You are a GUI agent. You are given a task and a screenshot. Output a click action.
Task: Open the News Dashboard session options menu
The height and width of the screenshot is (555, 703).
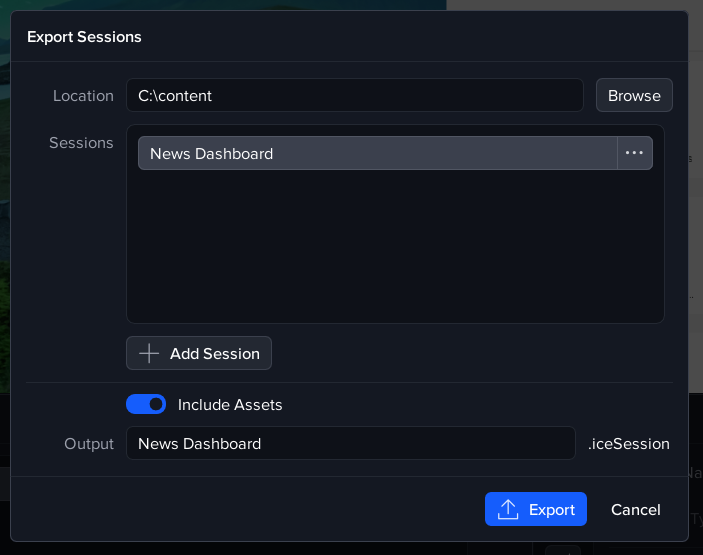634,153
